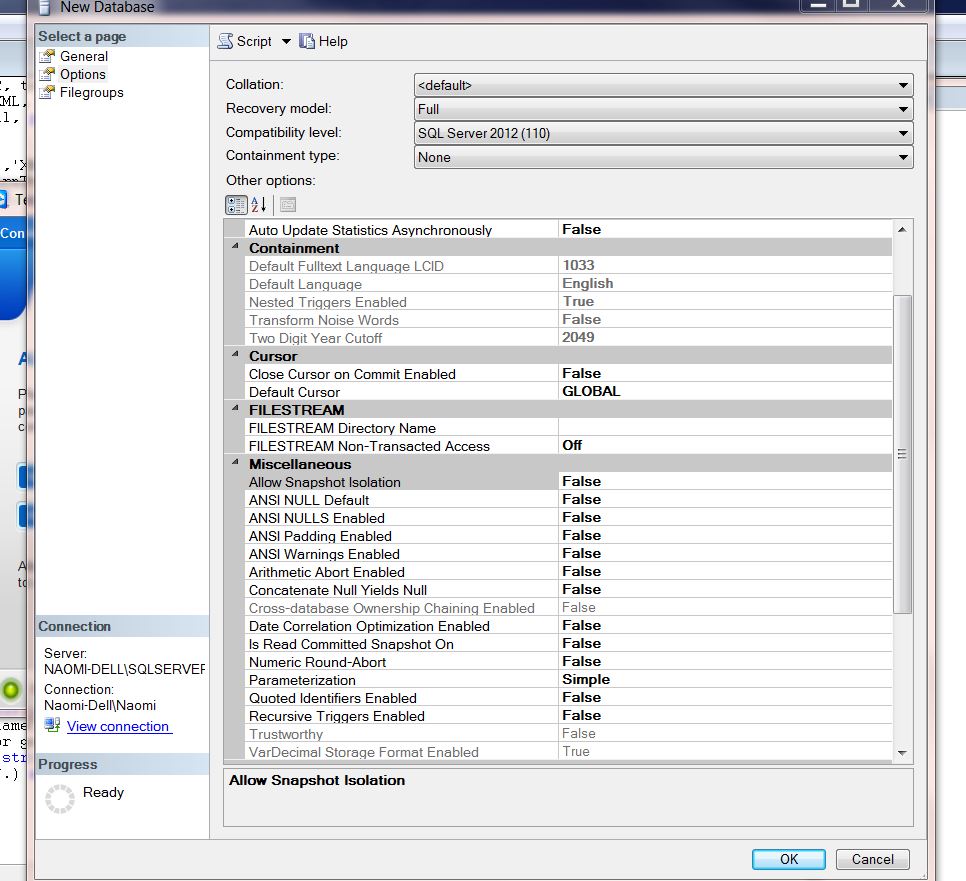Collapse the Miscellaneous category
The image size is (966, 881).
[x=235, y=462]
